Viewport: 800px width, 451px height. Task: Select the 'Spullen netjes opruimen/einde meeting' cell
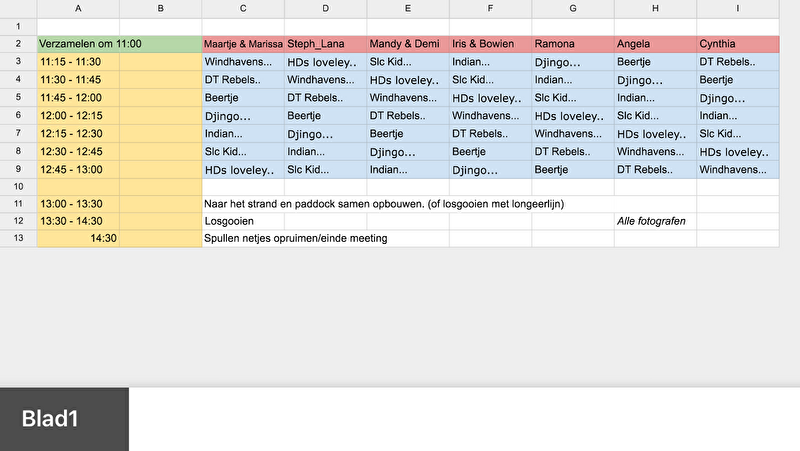[296, 238]
